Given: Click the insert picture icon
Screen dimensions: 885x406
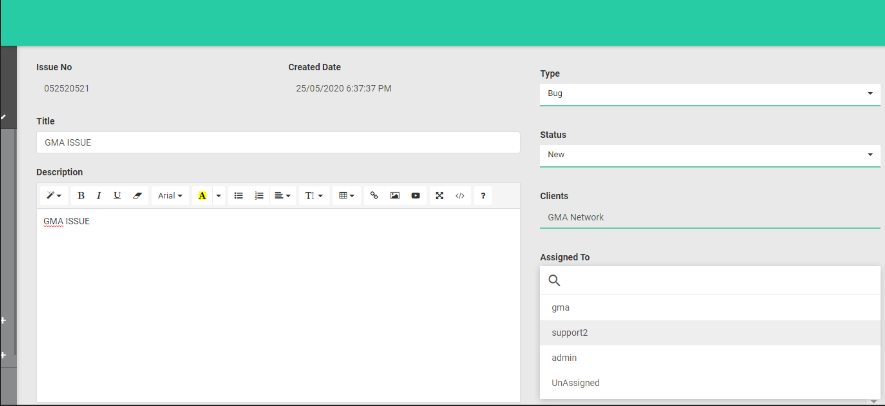Looking at the screenshot, I should tap(395, 196).
